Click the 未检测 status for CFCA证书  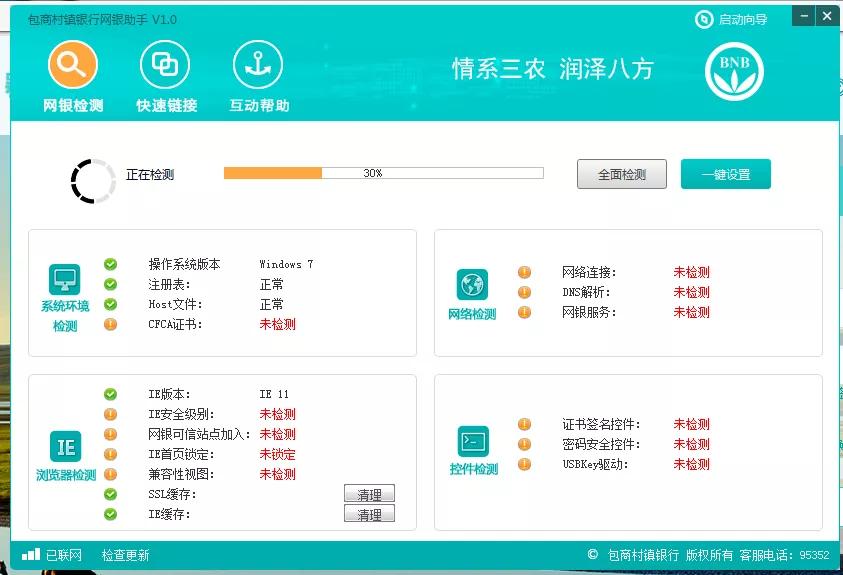coord(277,324)
